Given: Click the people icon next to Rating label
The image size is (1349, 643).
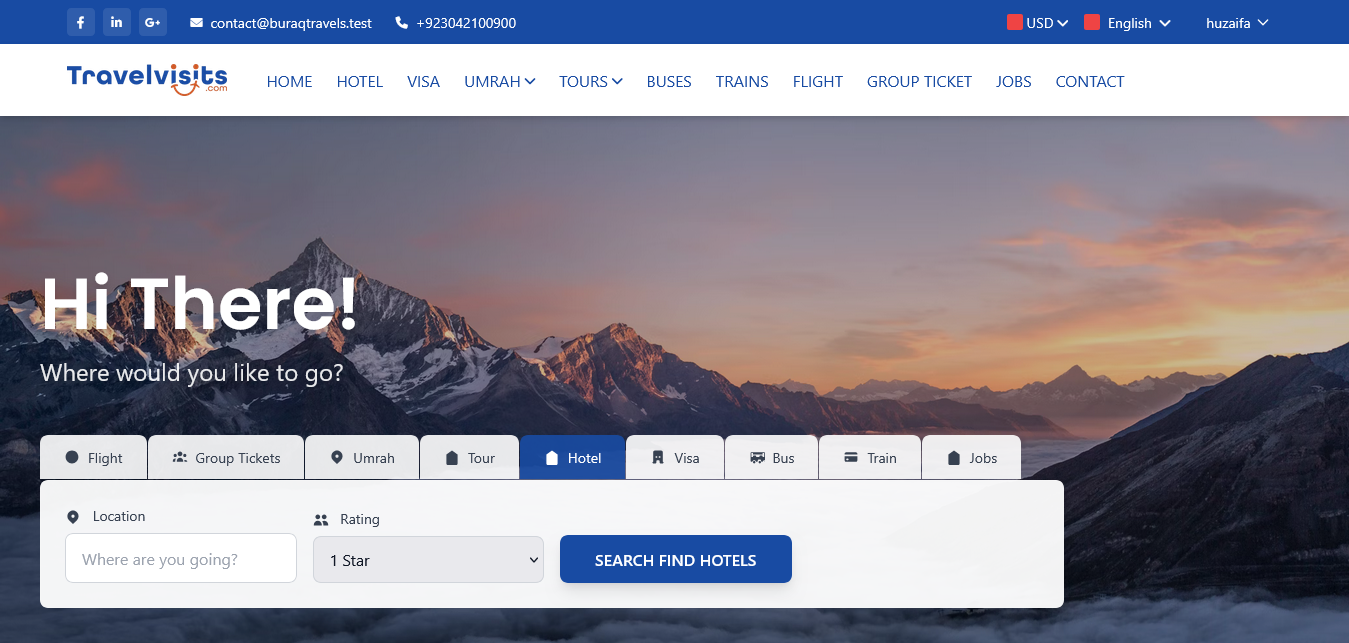Looking at the screenshot, I should [x=321, y=520].
